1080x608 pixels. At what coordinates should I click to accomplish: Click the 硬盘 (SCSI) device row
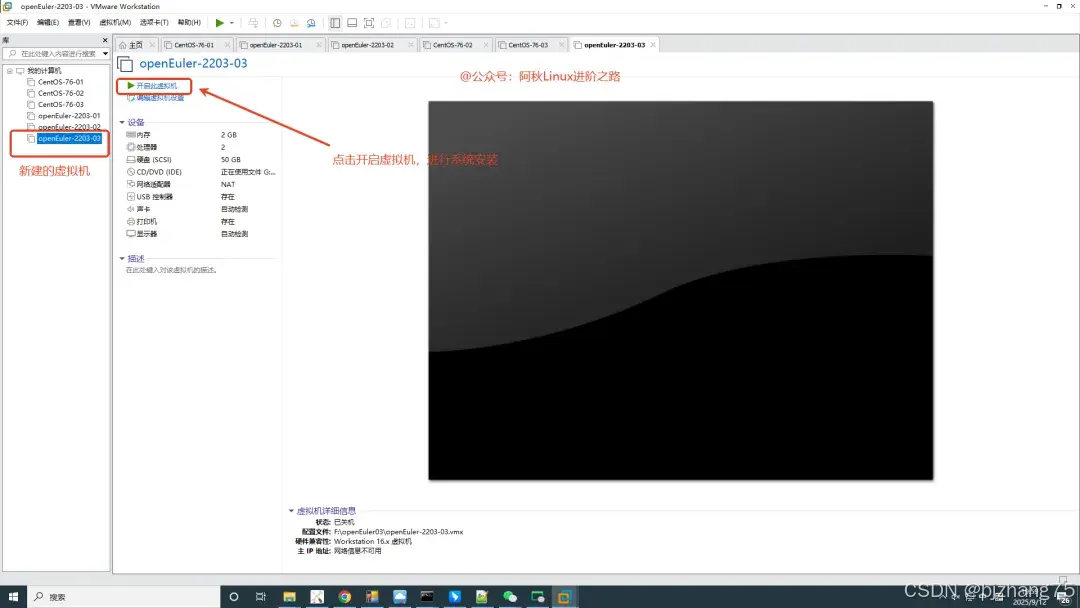(201, 160)
